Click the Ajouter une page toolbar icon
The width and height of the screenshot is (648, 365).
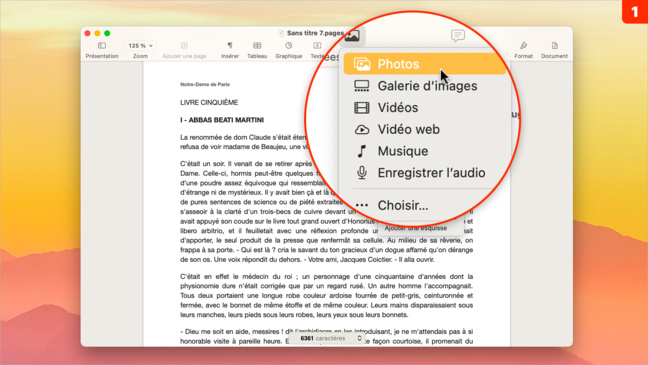point(184,45)
